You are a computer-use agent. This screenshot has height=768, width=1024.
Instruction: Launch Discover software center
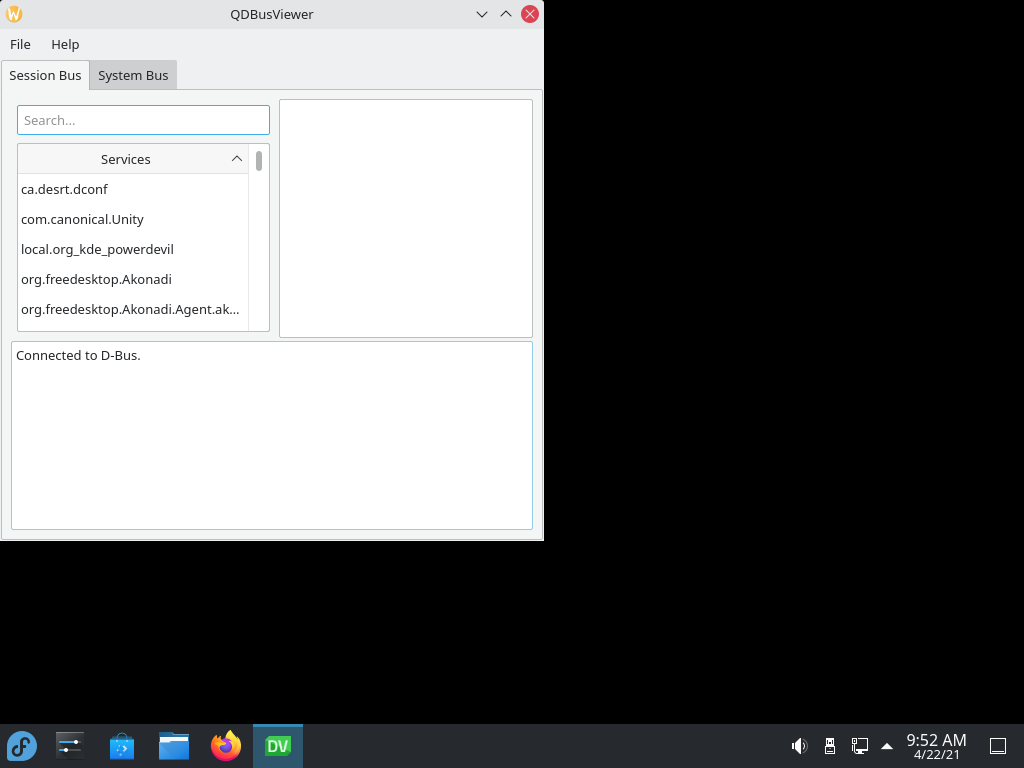click(121, 746)
